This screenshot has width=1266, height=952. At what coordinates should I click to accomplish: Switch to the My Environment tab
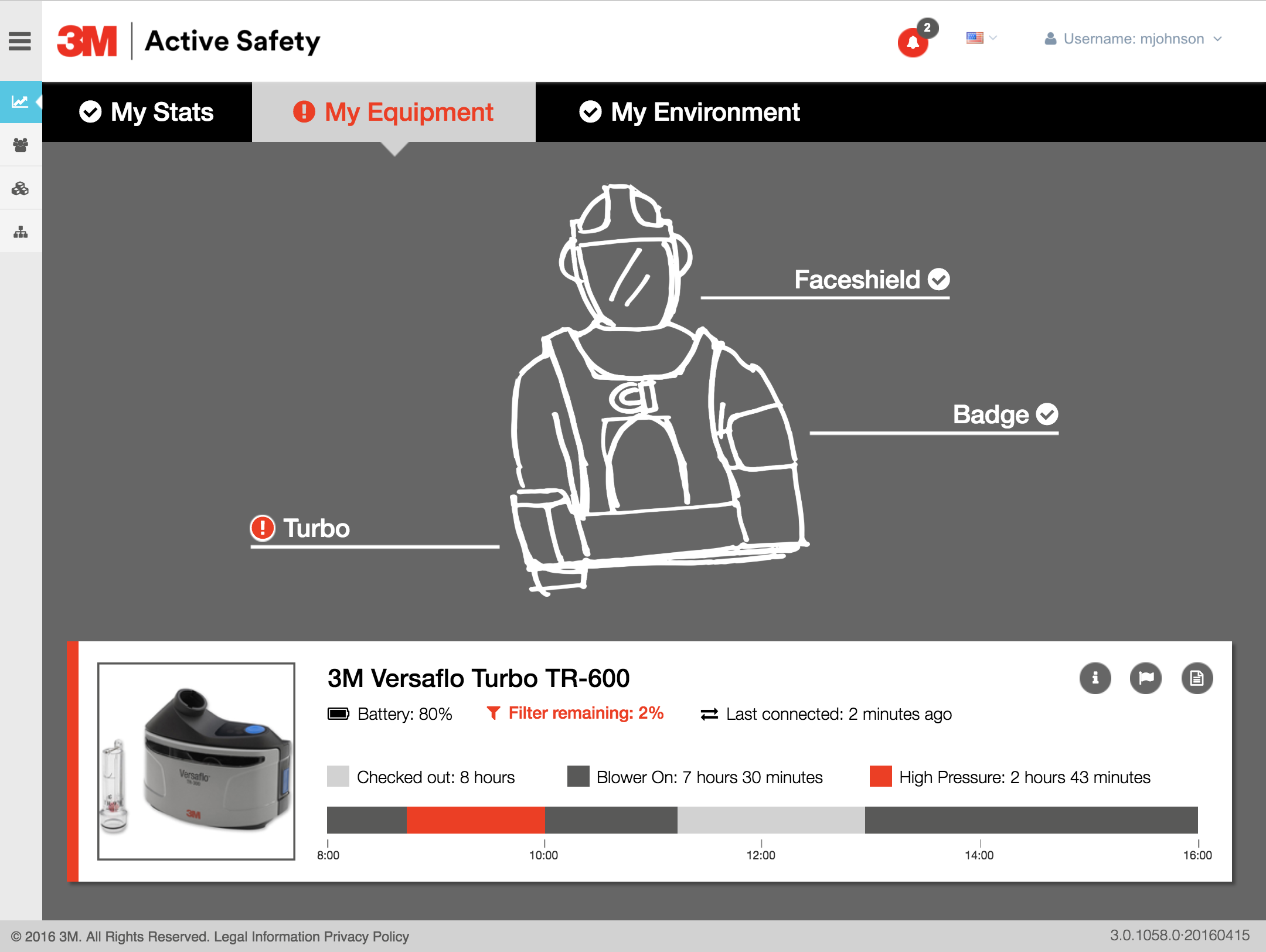689,112
